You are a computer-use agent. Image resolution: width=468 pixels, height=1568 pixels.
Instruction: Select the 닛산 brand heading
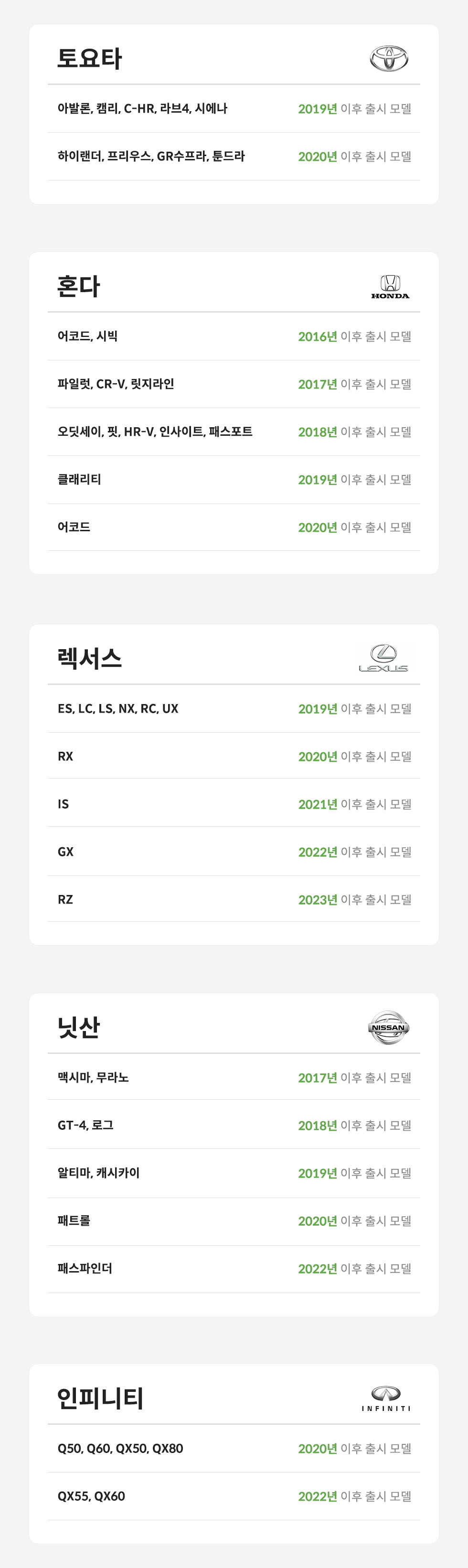click(x=79, y=1028)
